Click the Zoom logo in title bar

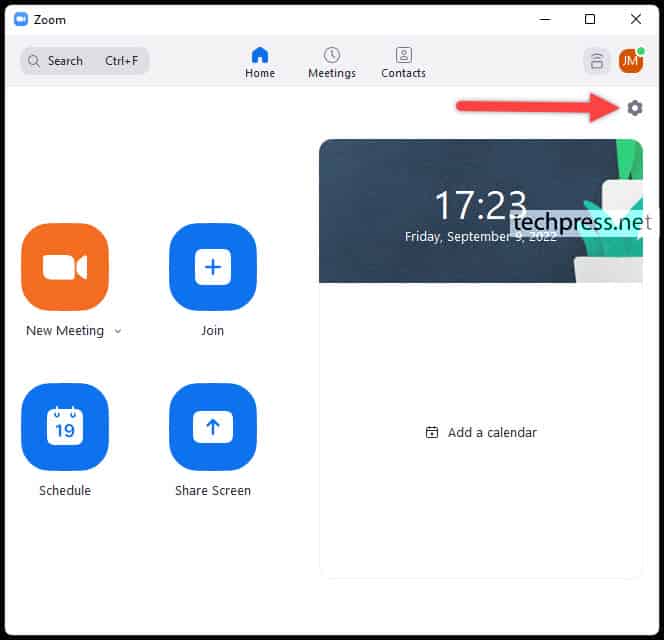(21, 19)
